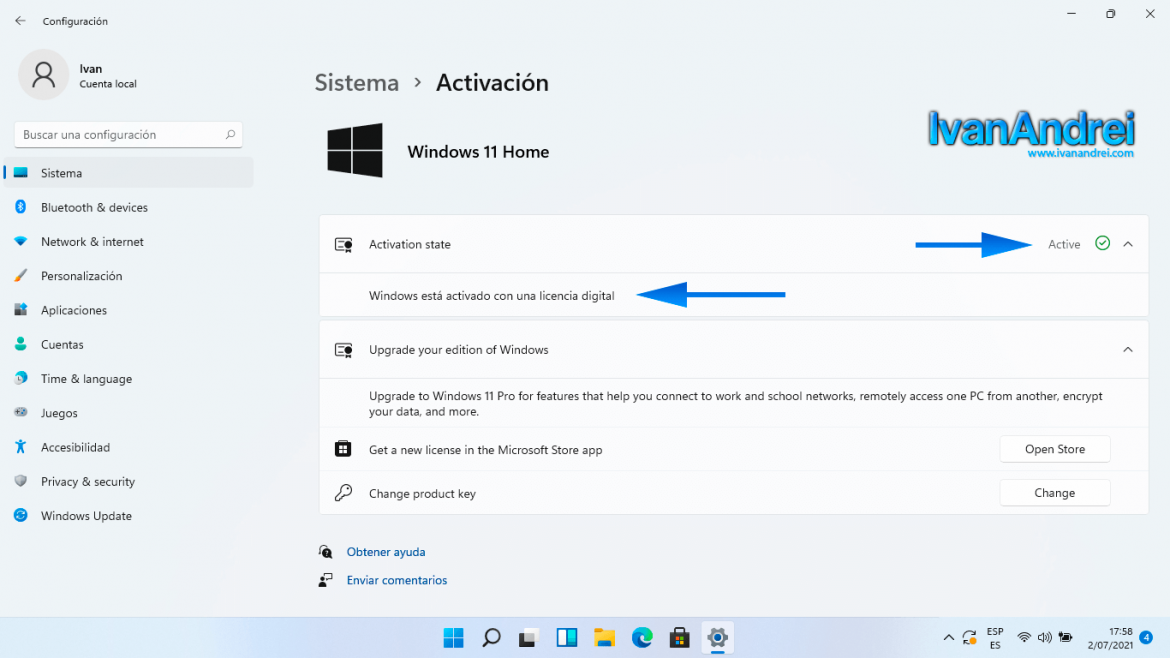Open the Obtener ayuda link
The image size is (1170, 658).
point(384,551)
